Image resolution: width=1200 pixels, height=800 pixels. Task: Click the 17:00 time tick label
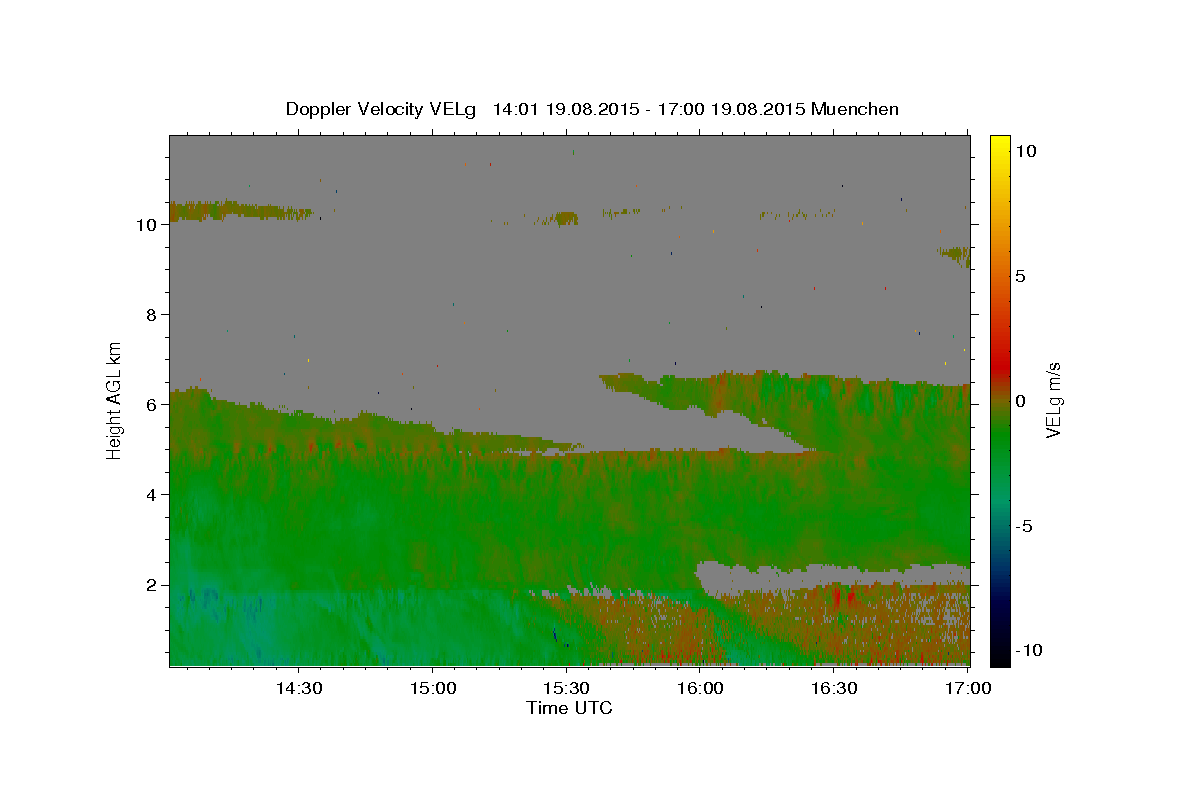(x=967, y=688)
